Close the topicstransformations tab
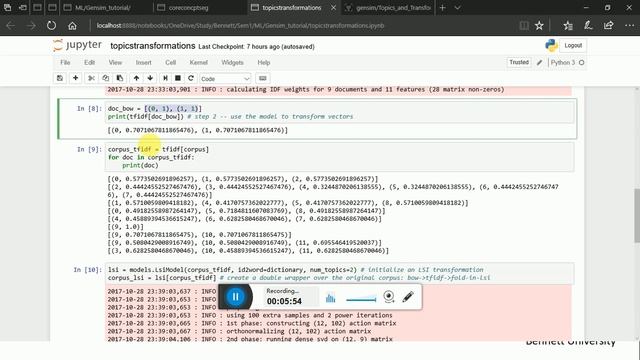 click(333, 8)
